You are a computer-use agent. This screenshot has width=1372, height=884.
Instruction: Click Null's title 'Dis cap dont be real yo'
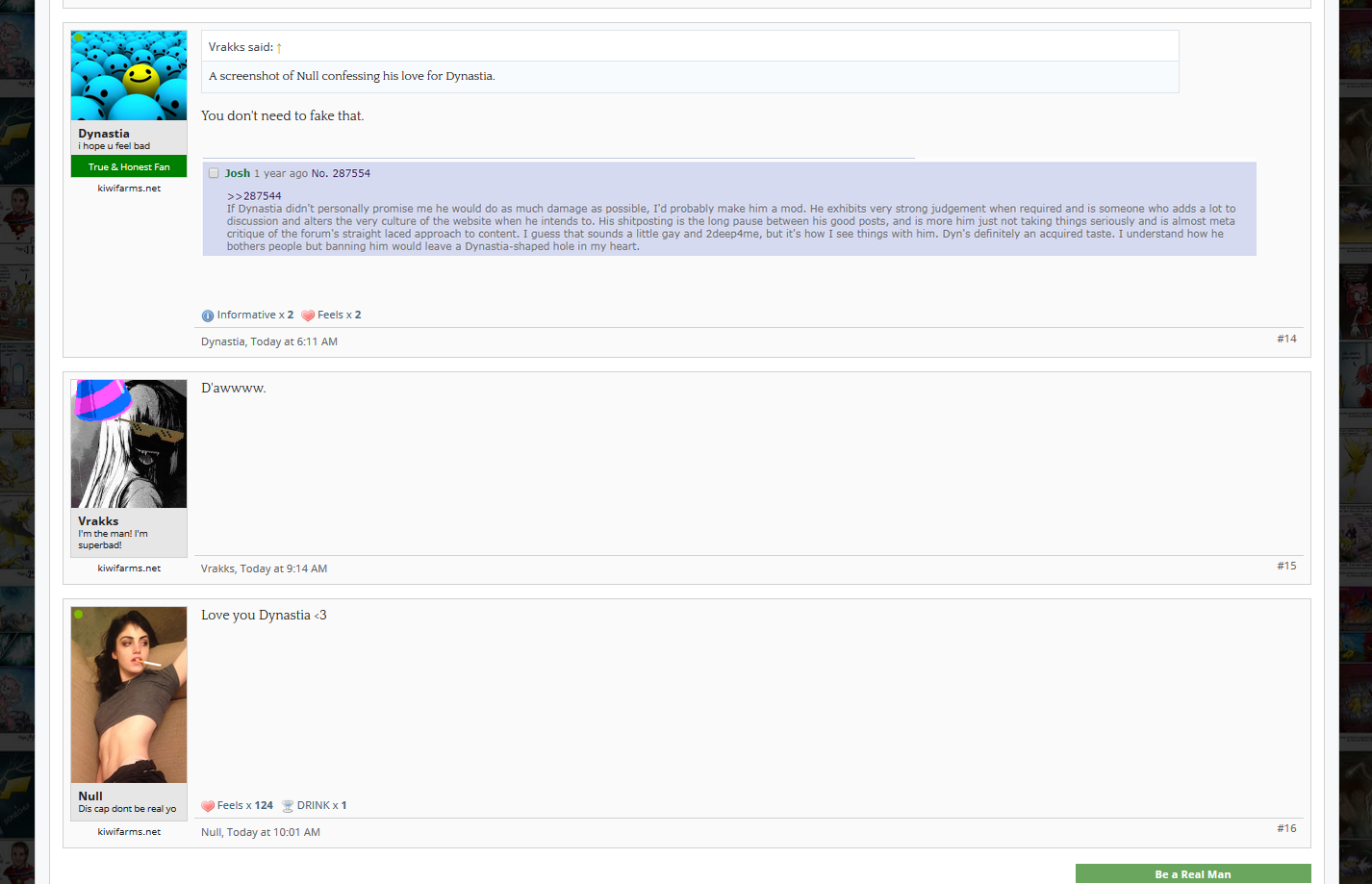click(x=127, y=809)
